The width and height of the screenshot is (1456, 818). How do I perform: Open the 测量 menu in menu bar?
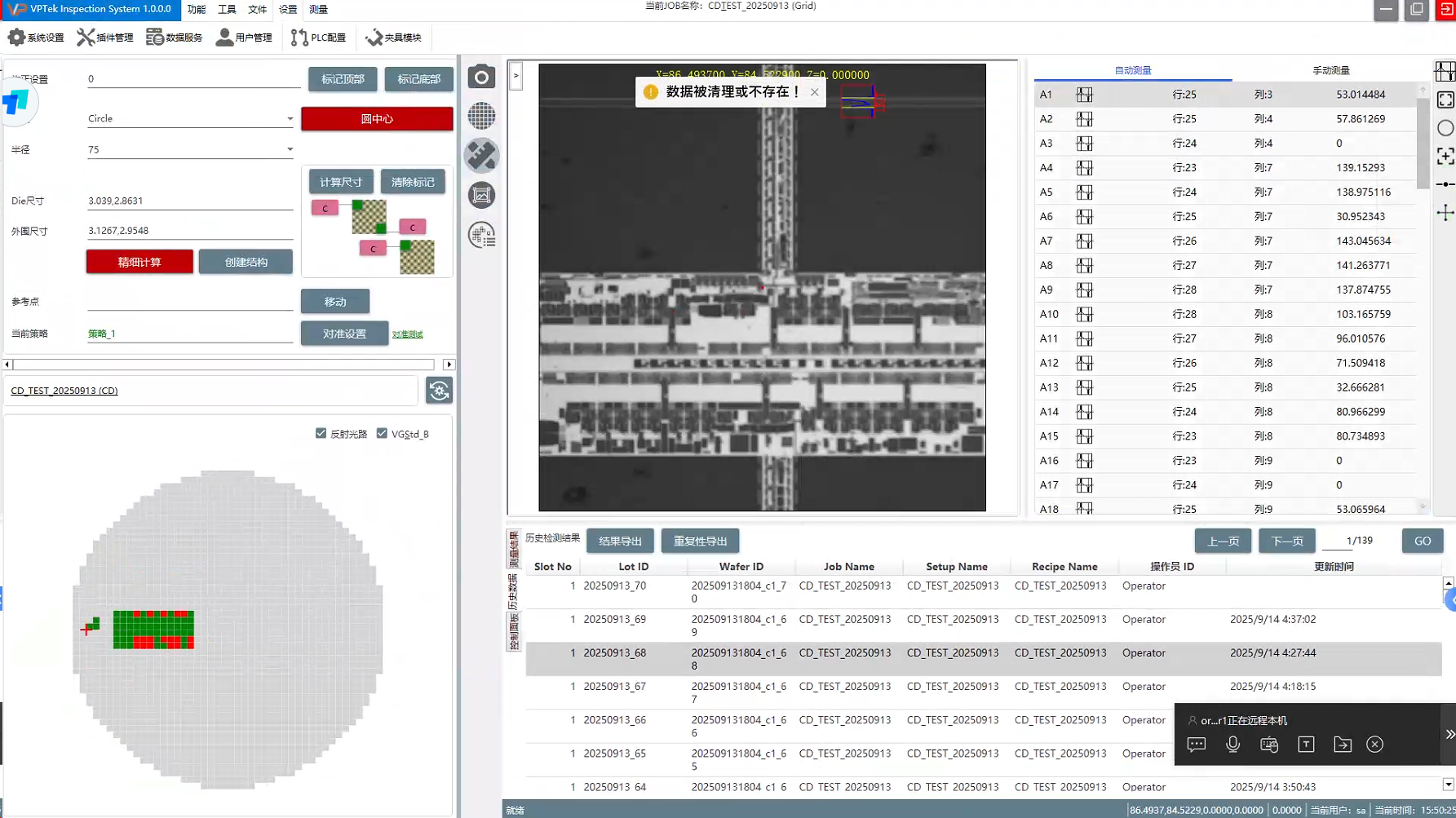[318, 10]
